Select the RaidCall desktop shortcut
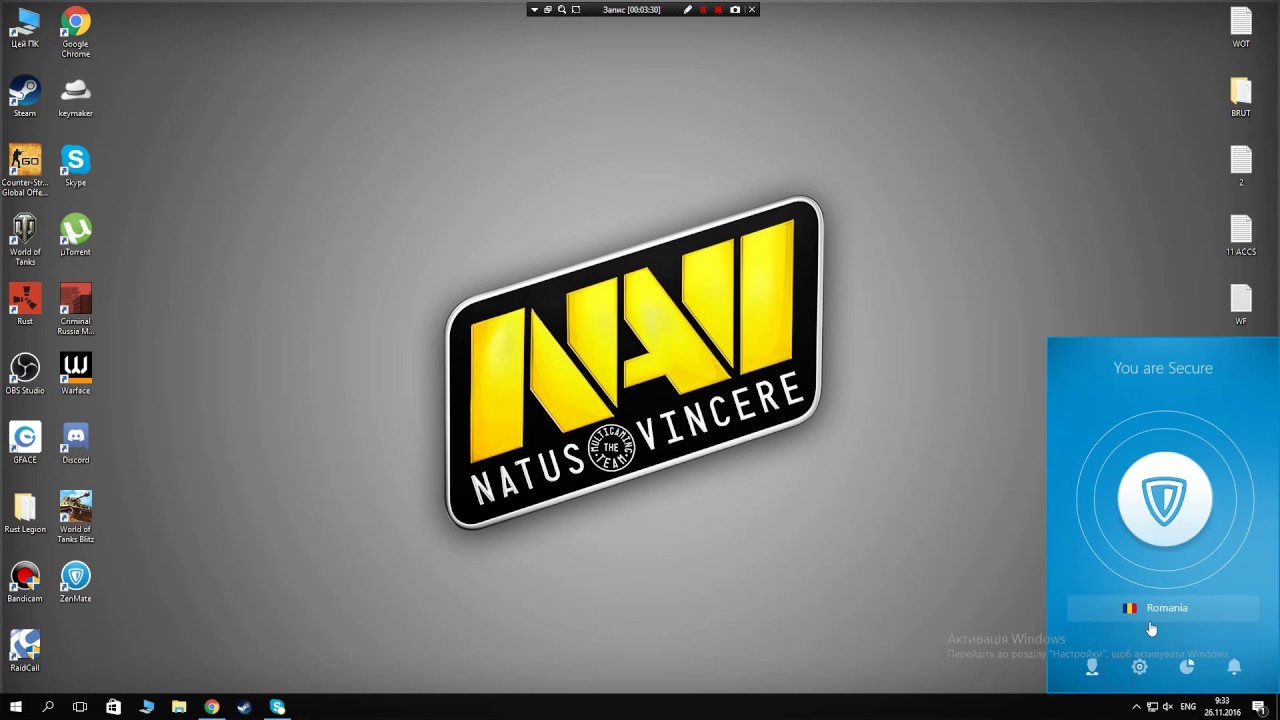1280x720 pixels. point(25,652)
